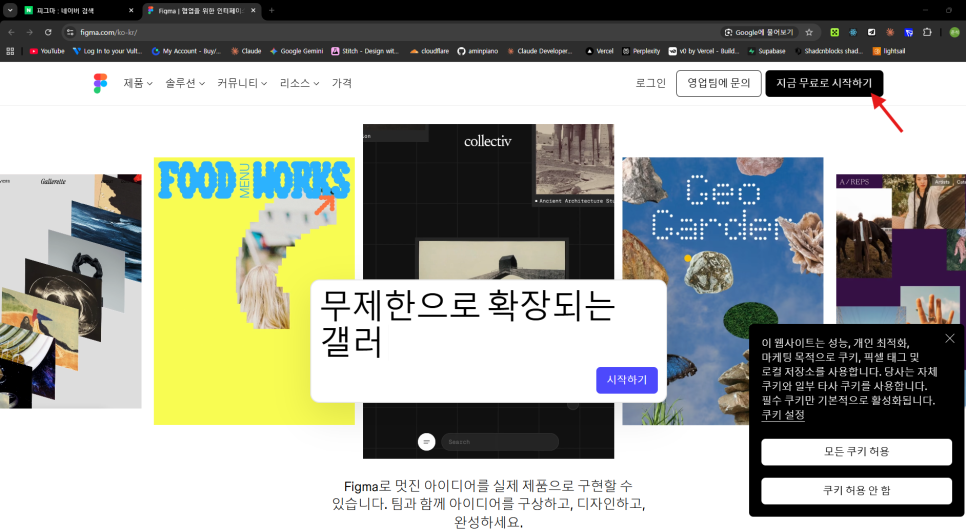Open the Claude bookmark
Screen dimensions: 966x529
(x=246, y=51)
